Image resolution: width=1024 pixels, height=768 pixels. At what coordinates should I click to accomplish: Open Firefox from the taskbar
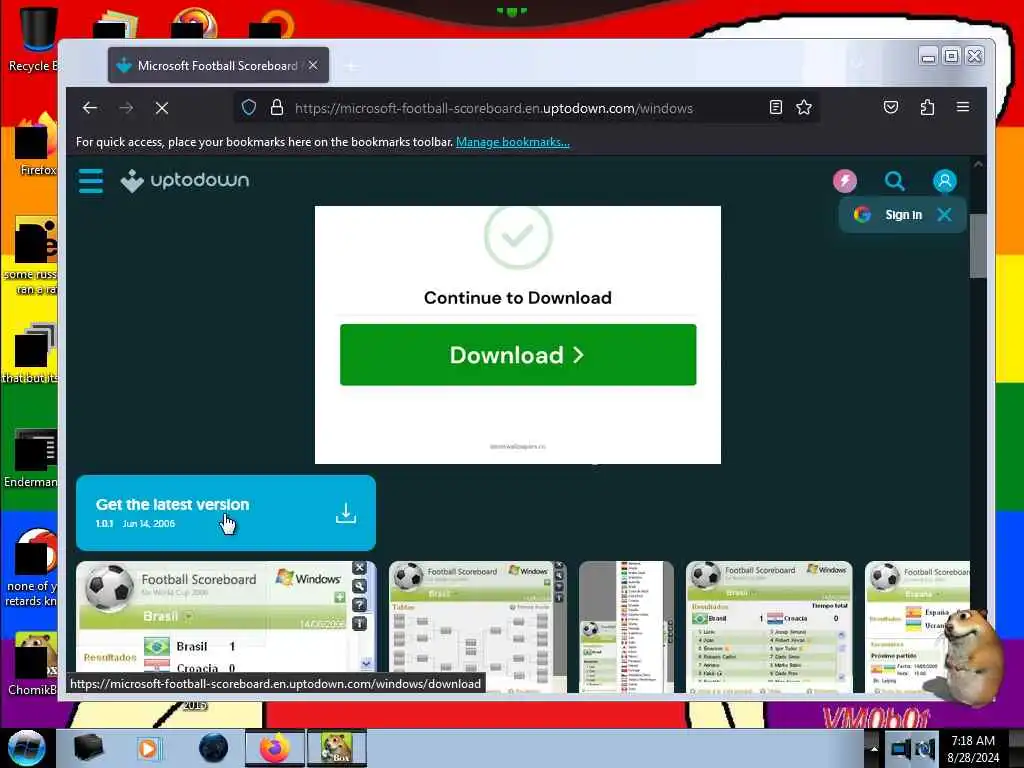click(274, 748)
